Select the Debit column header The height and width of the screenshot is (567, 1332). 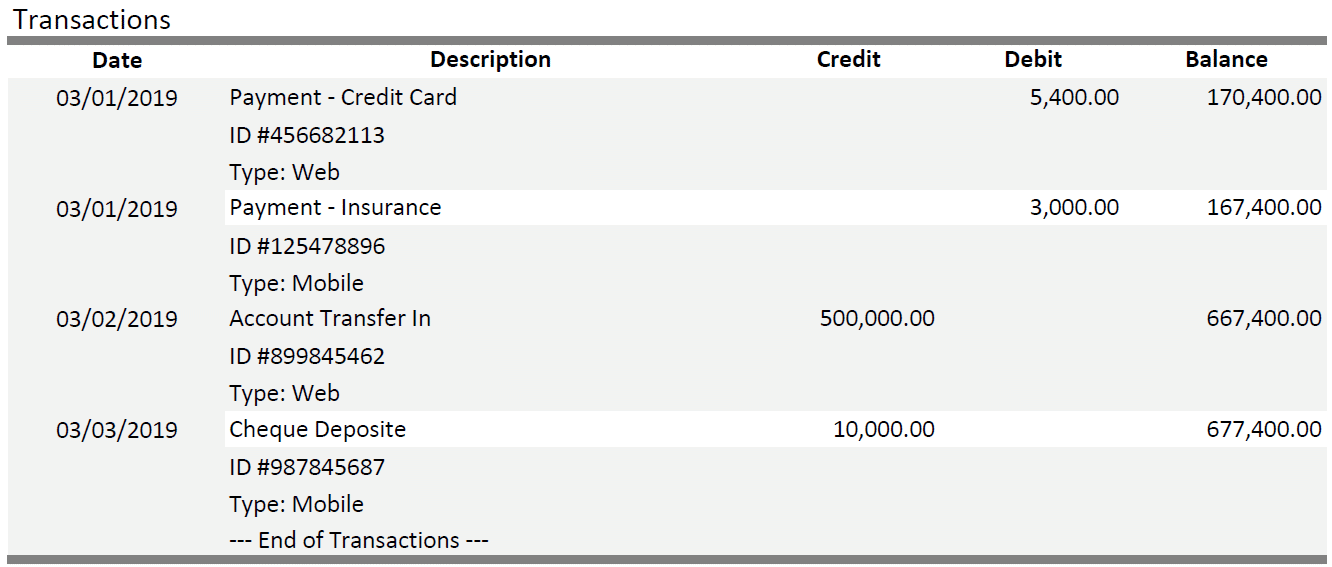point(1033,60)
